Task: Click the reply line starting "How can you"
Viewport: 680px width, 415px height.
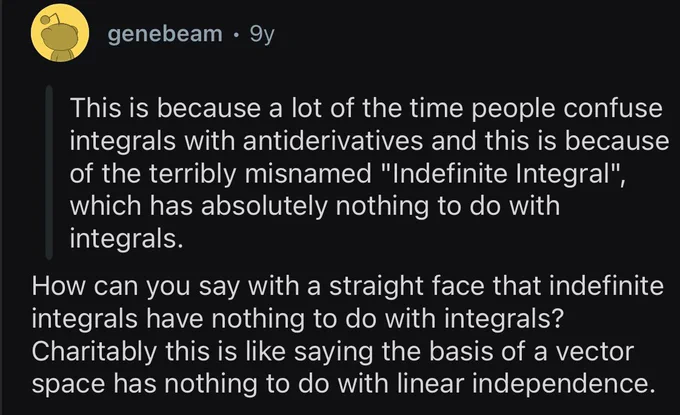Action: [x=348, y=287]
